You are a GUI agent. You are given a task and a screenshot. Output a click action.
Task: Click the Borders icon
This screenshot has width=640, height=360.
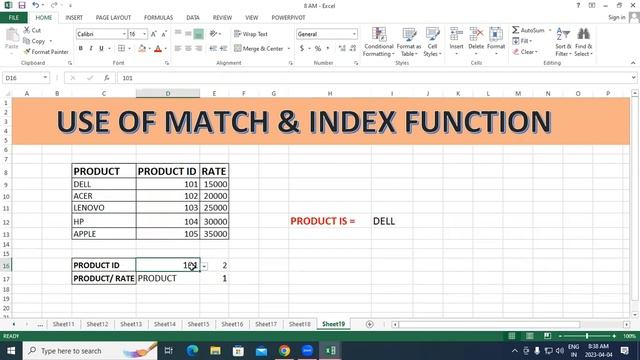coord(121,49)
